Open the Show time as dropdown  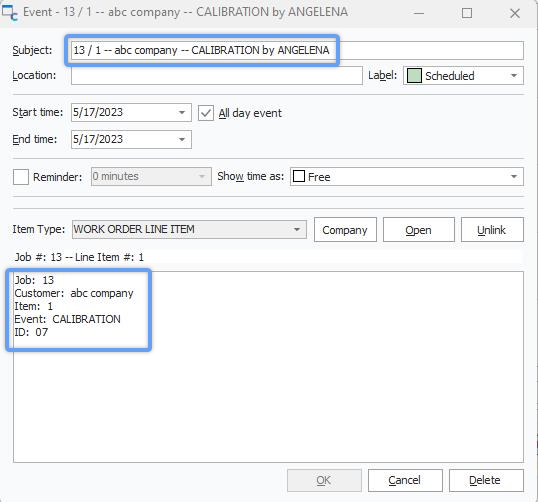coord(407,177)
